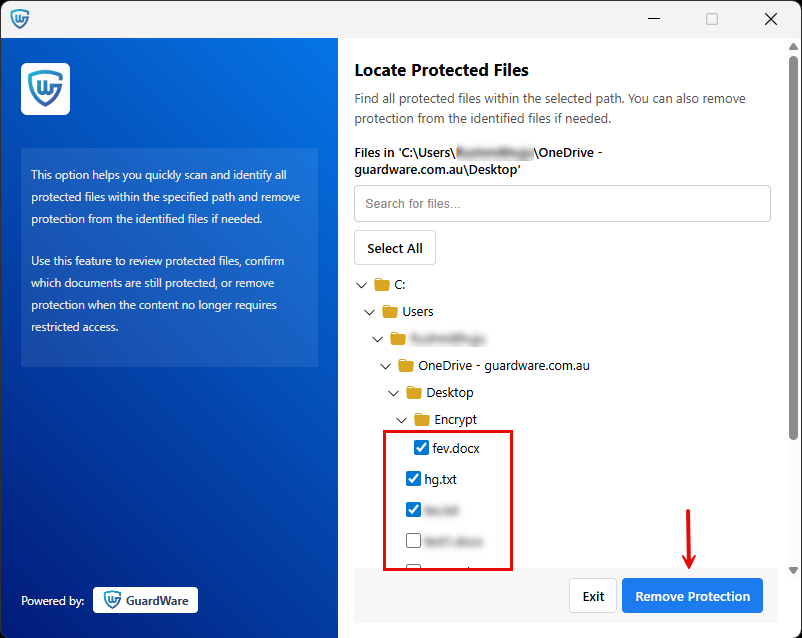Click the GuardWare icon in the title bar
Viewport: 802px width, 638px height.
pyautogui.click(x=20, y=18)
